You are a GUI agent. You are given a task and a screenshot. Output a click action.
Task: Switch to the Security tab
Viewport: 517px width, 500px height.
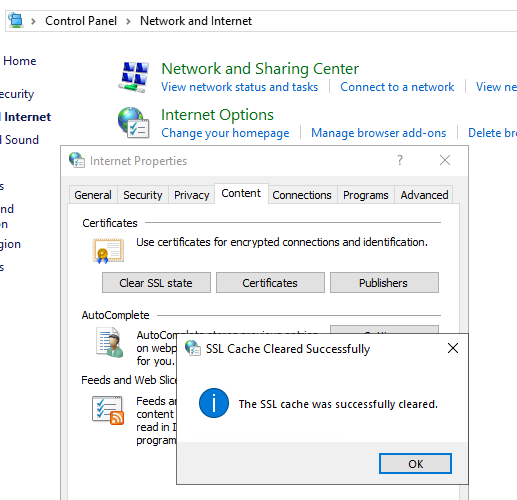click(x=143, y=195)
